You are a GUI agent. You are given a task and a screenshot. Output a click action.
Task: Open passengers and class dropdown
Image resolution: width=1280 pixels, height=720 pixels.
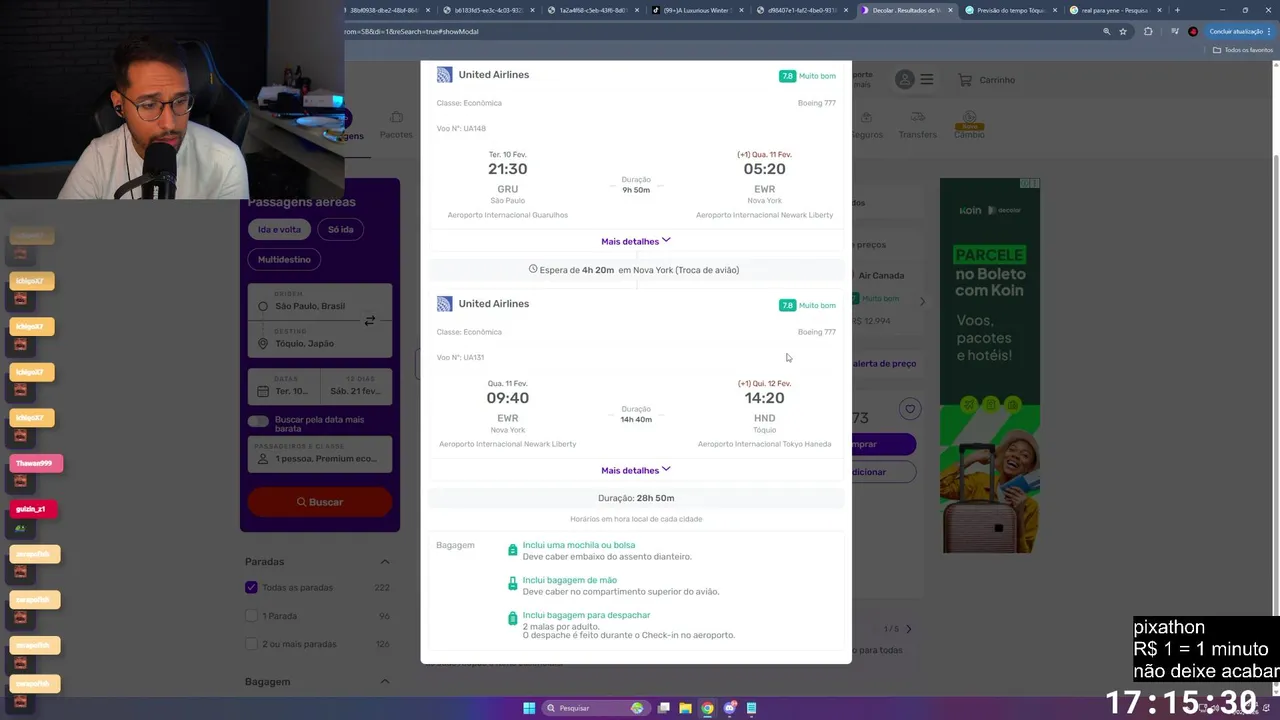(320, 453)
